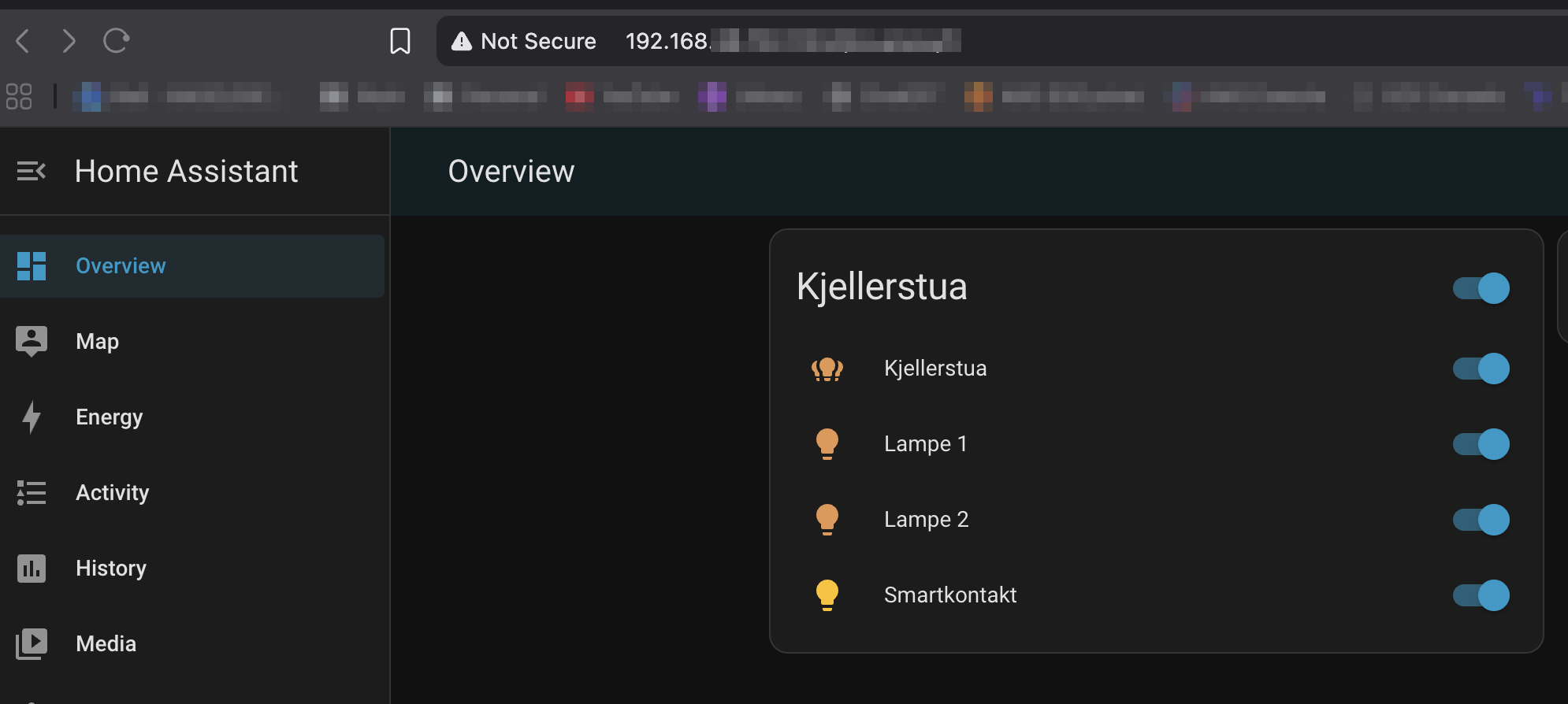Click the Lampe 2 entity name
The image size is (1568, 704).
(926, 520)
